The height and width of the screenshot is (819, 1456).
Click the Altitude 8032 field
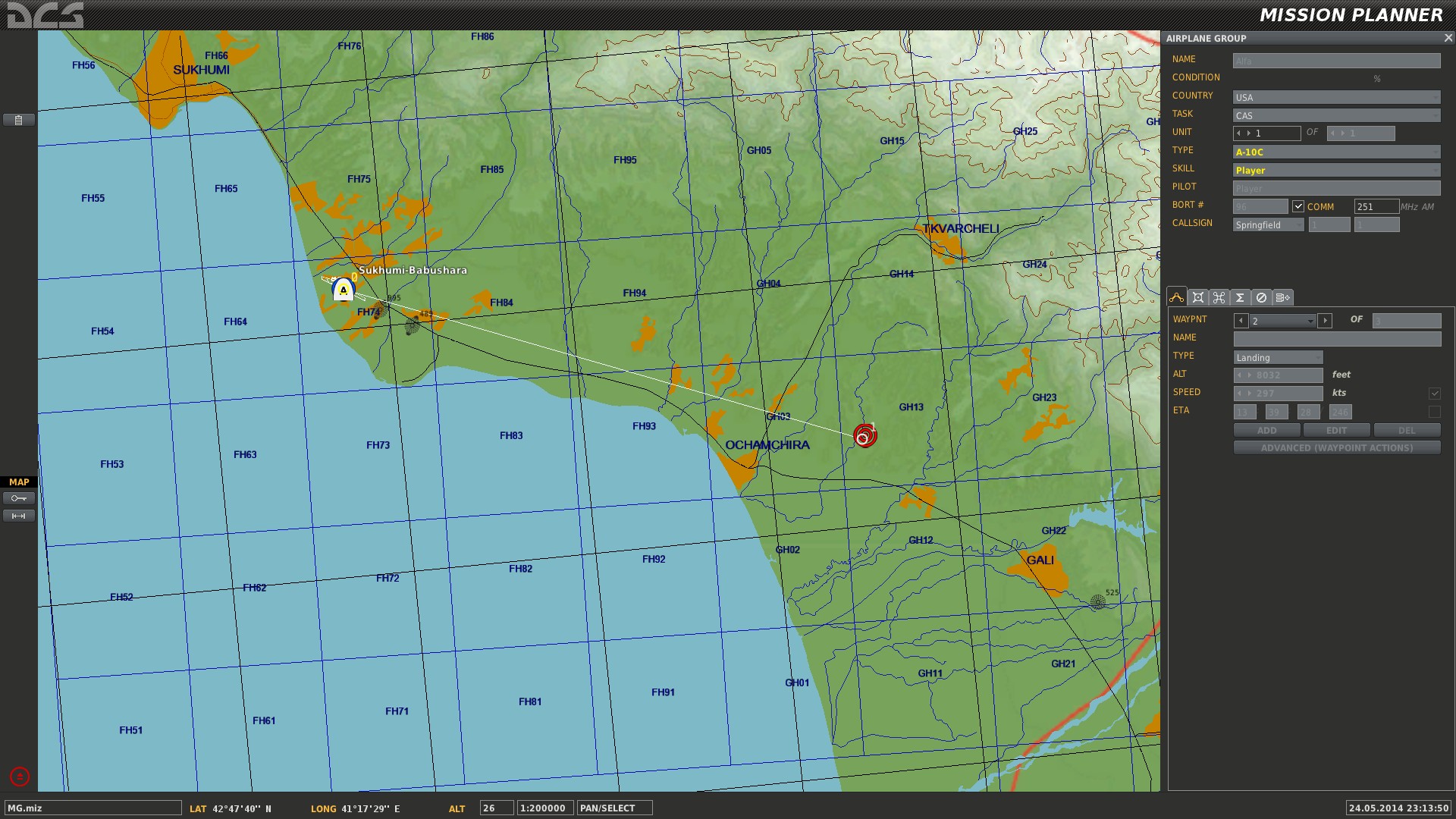pos(1279,375)
